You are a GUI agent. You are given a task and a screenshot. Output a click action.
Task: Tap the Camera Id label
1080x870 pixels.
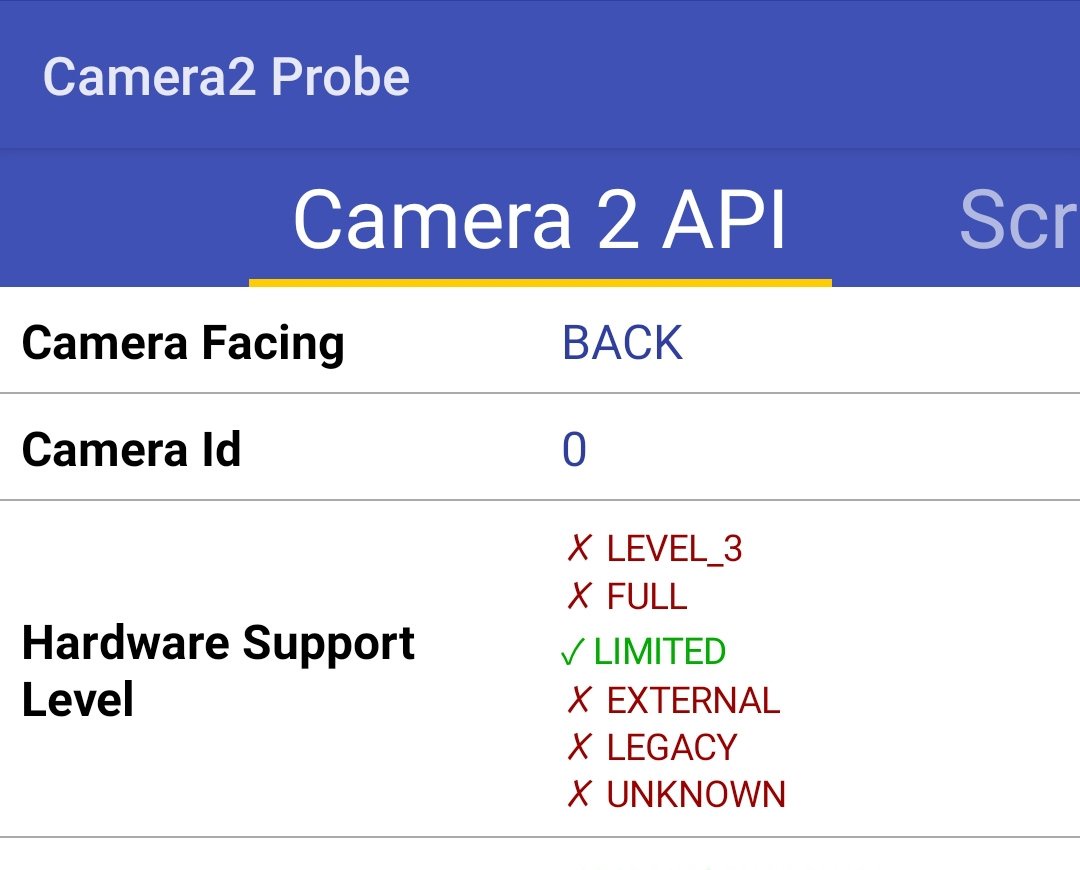point(131,449)
